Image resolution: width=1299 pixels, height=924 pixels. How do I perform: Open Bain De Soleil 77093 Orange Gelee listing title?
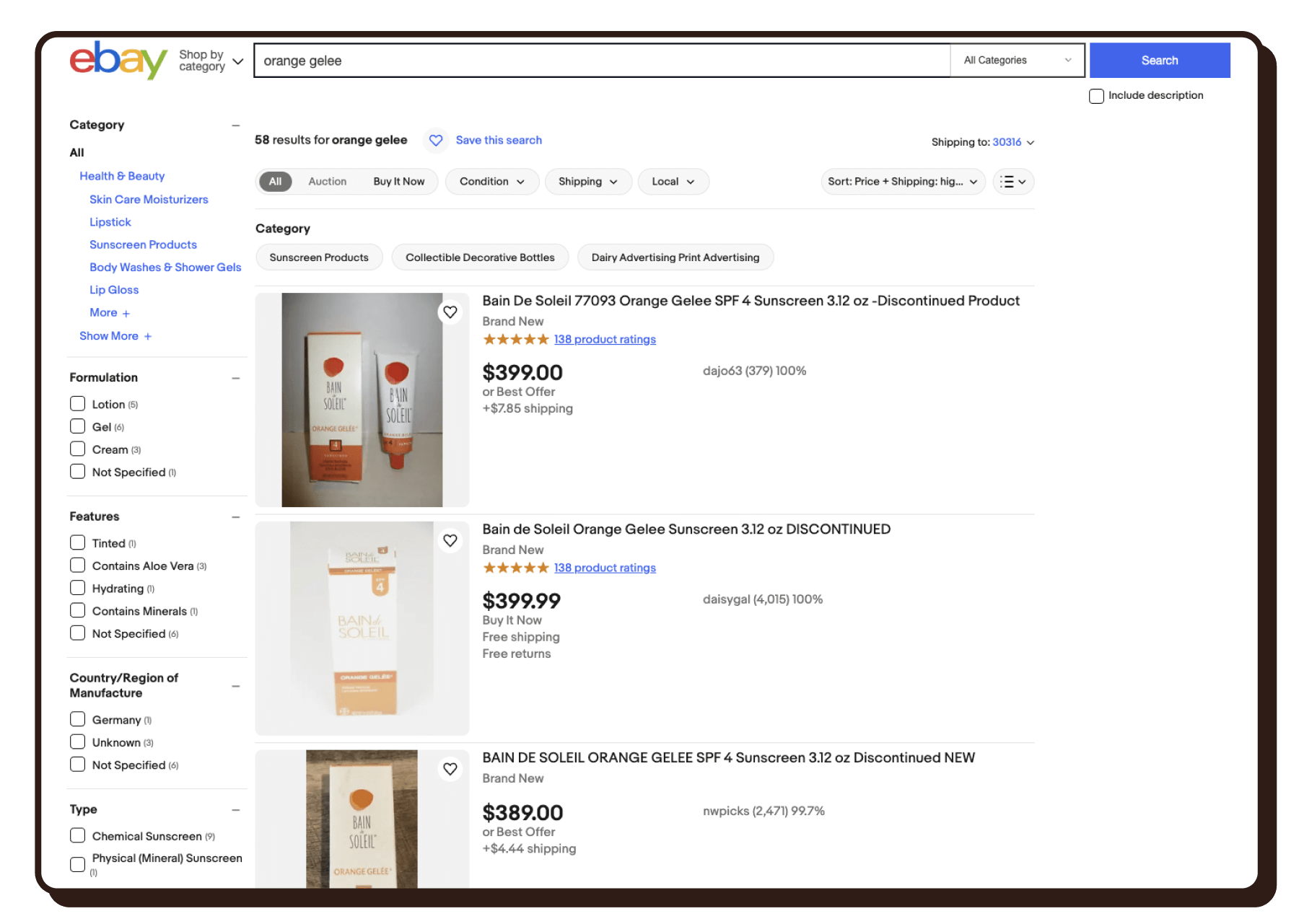[751, 301]
